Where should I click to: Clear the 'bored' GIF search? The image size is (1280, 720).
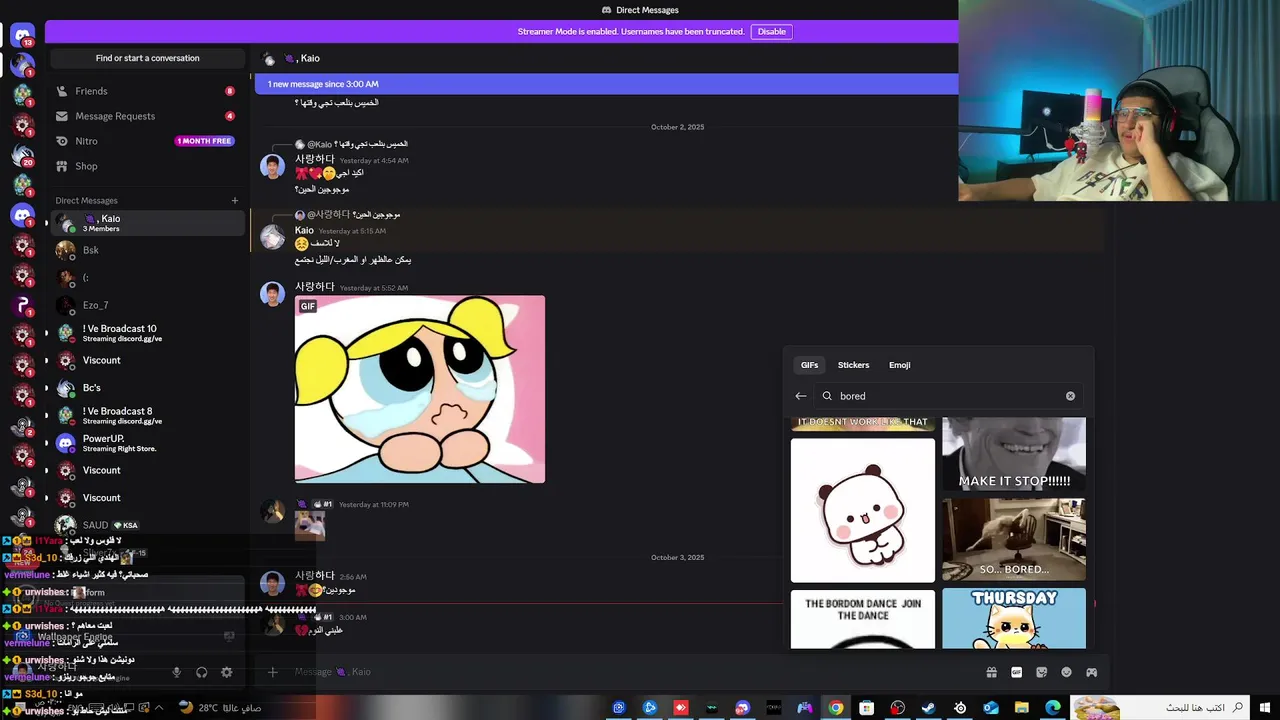point(1070,396)
